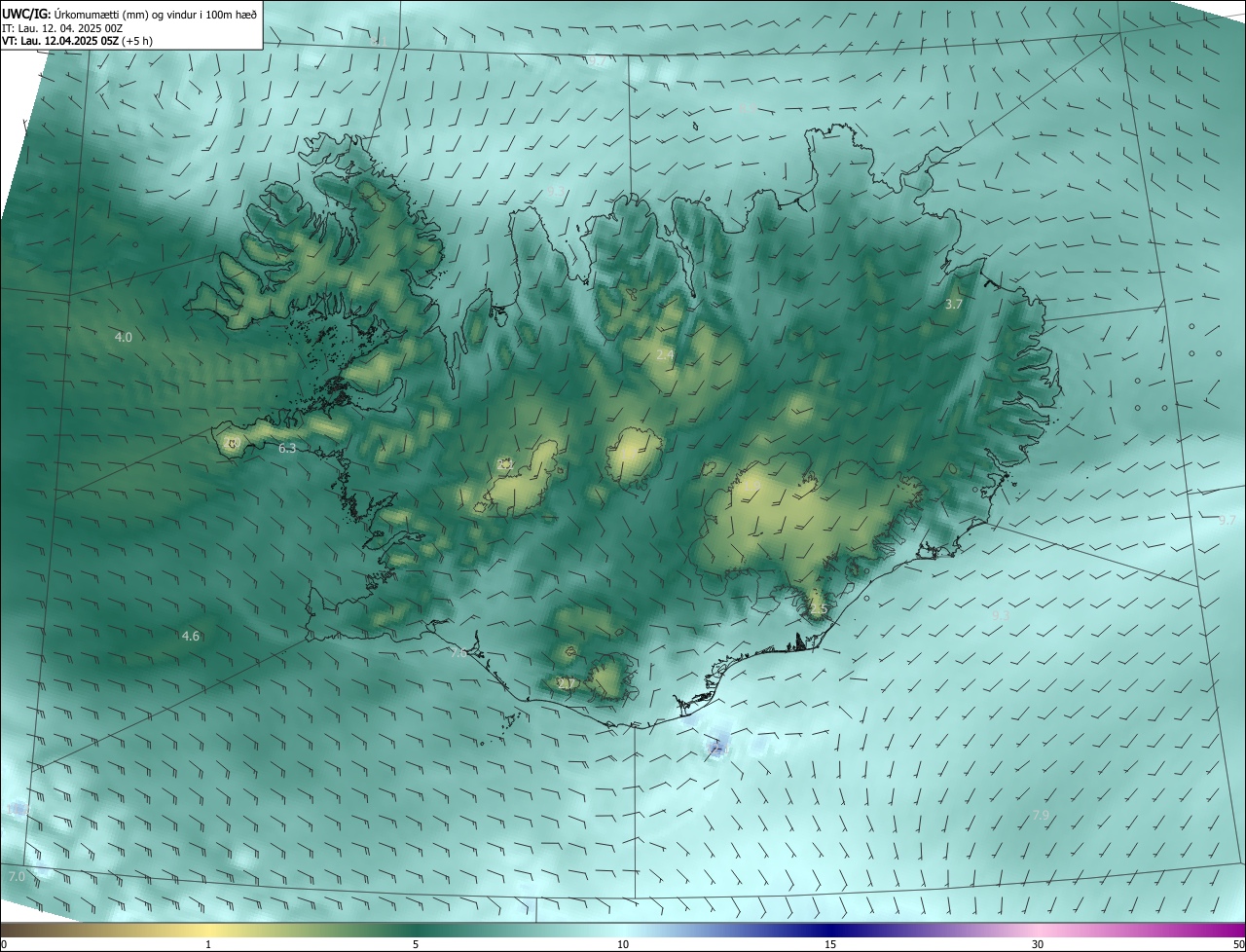This screenshot has width=1246, height=952.
Task: Click the '4.0' value label on the map
Action: click(x=123, y=337)
